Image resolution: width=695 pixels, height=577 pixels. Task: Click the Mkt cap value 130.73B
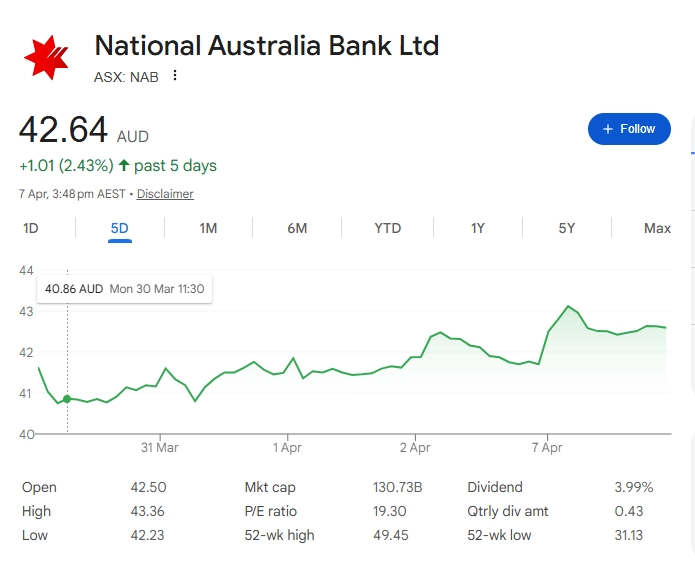397,487
